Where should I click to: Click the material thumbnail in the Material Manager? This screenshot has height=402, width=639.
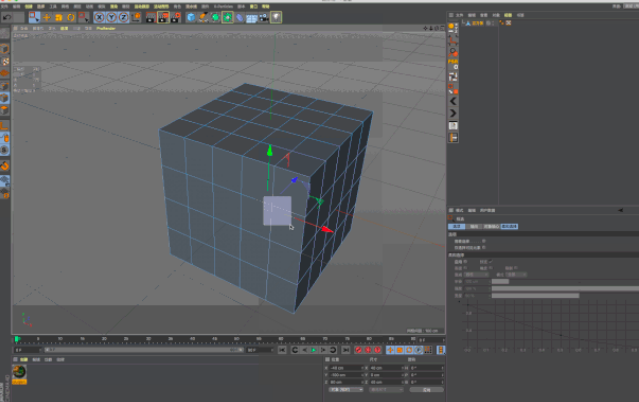[19, 372]
